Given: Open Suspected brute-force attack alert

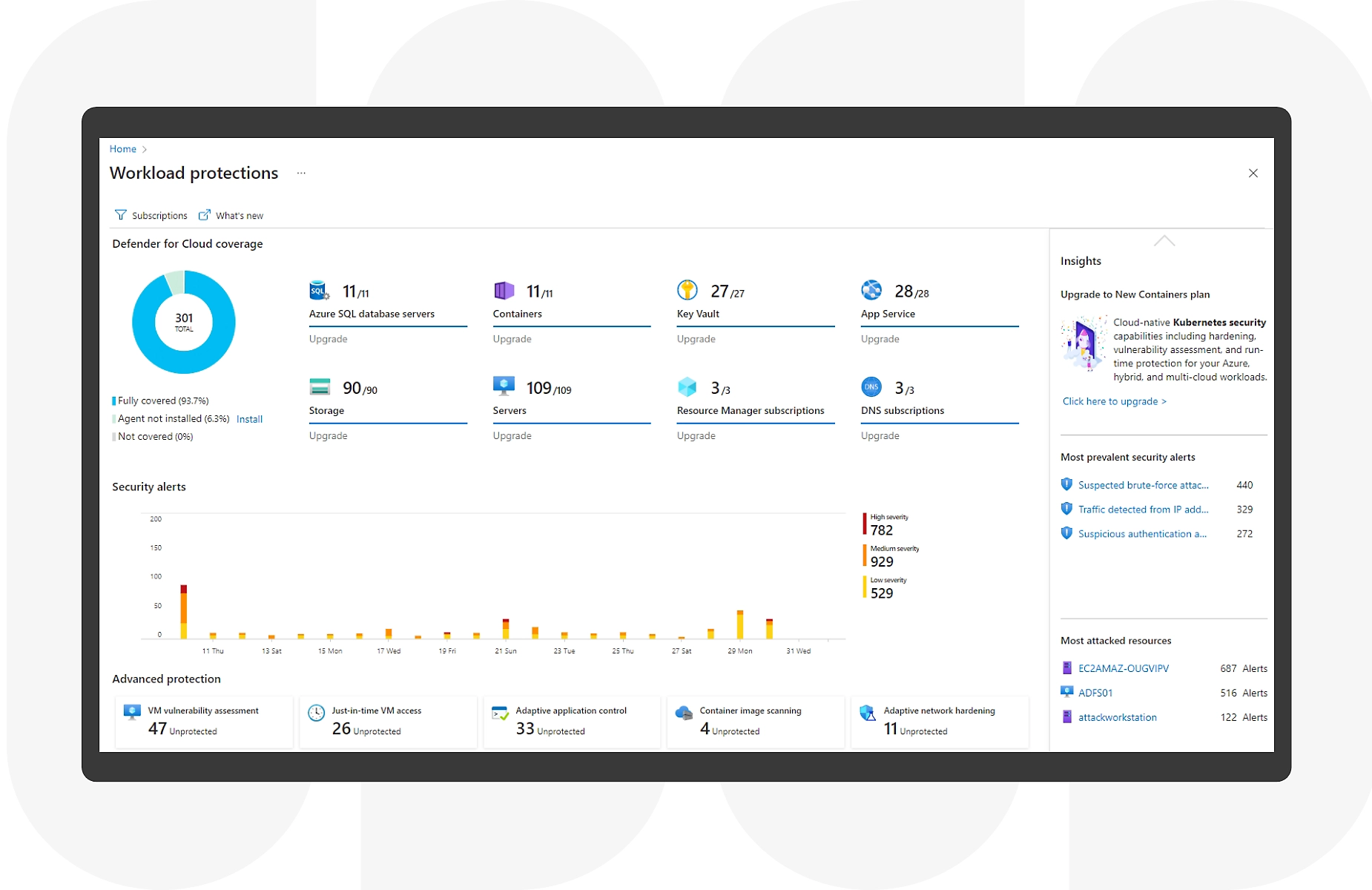Looking at the screenshot, I should 1143,485.
